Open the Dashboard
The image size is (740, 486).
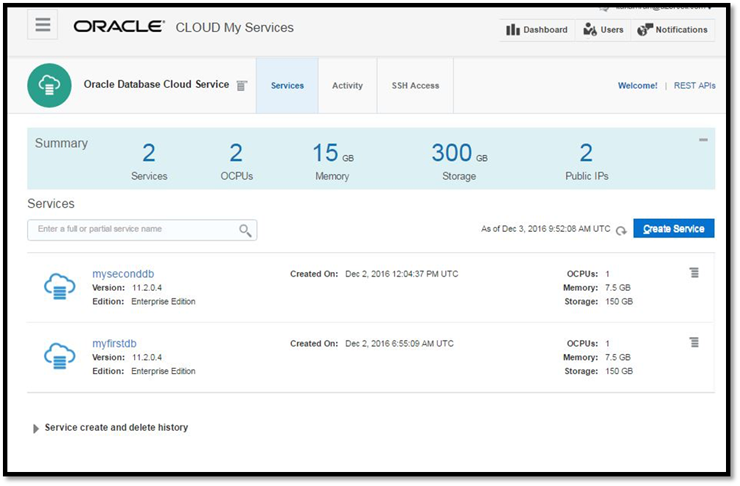(537, 30)
